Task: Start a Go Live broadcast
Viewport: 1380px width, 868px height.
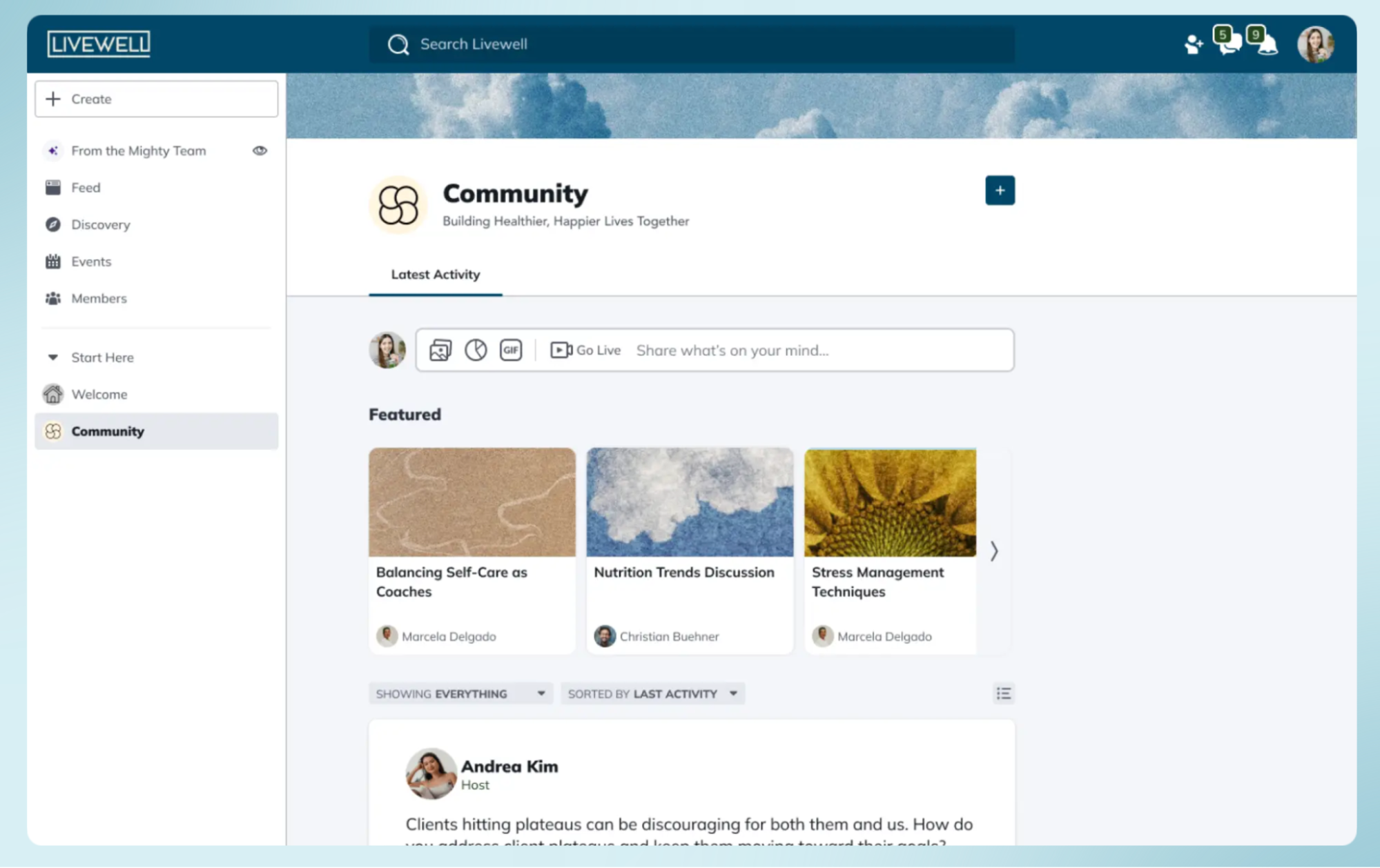Action: pyautogui.click(x=585, y=351)
